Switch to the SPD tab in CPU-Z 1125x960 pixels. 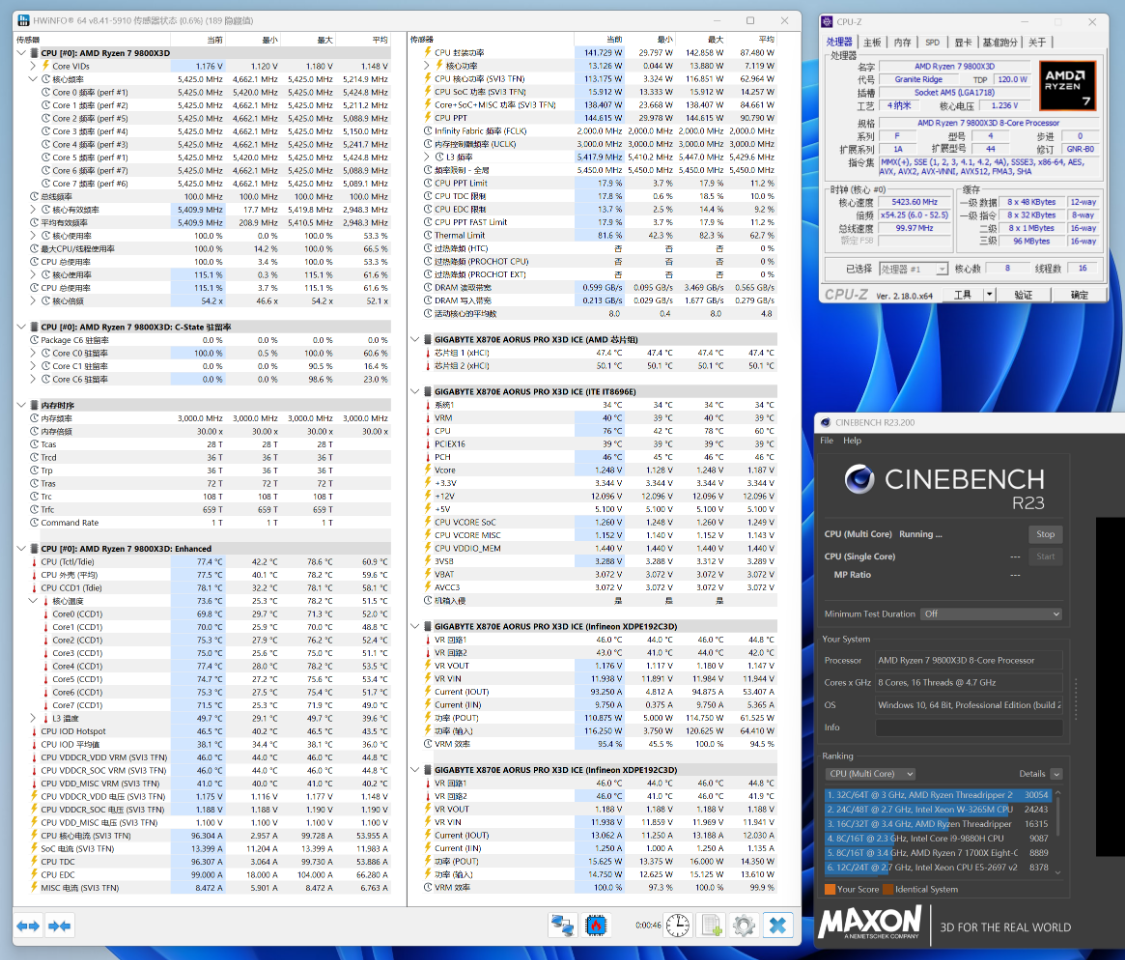(x=932, y=42)
